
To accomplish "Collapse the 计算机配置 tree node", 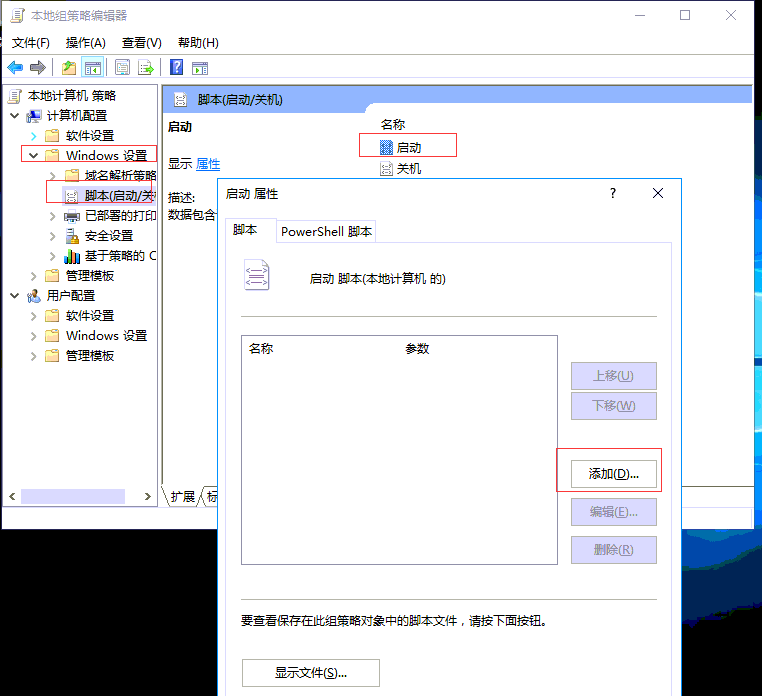I will click(x=14, y=116).
